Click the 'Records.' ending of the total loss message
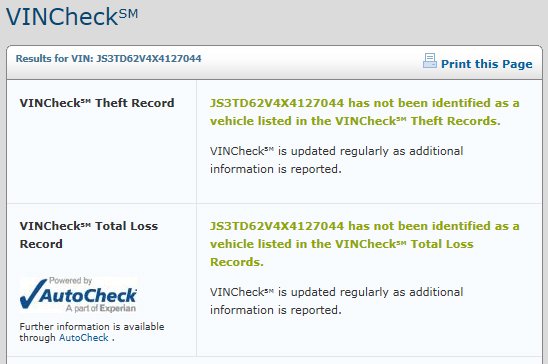This screenshot has width=548, height=364. [237, 262]
